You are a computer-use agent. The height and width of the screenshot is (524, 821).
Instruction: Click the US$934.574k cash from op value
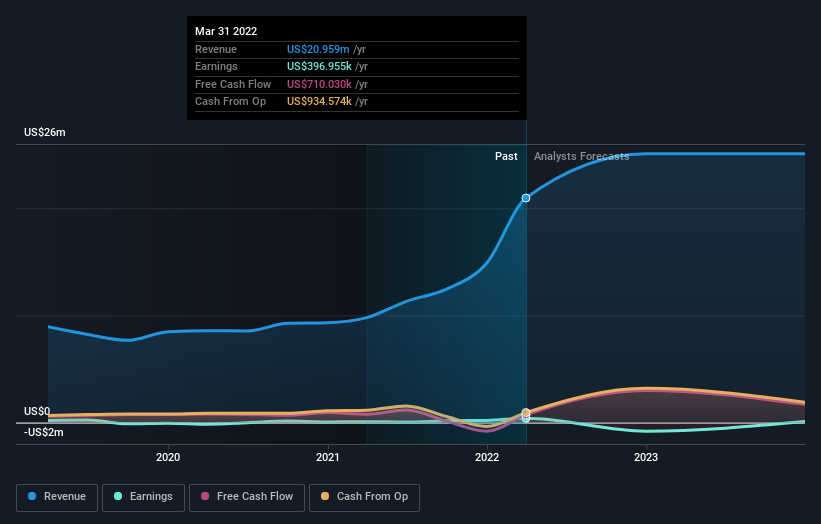coord(319,102)
